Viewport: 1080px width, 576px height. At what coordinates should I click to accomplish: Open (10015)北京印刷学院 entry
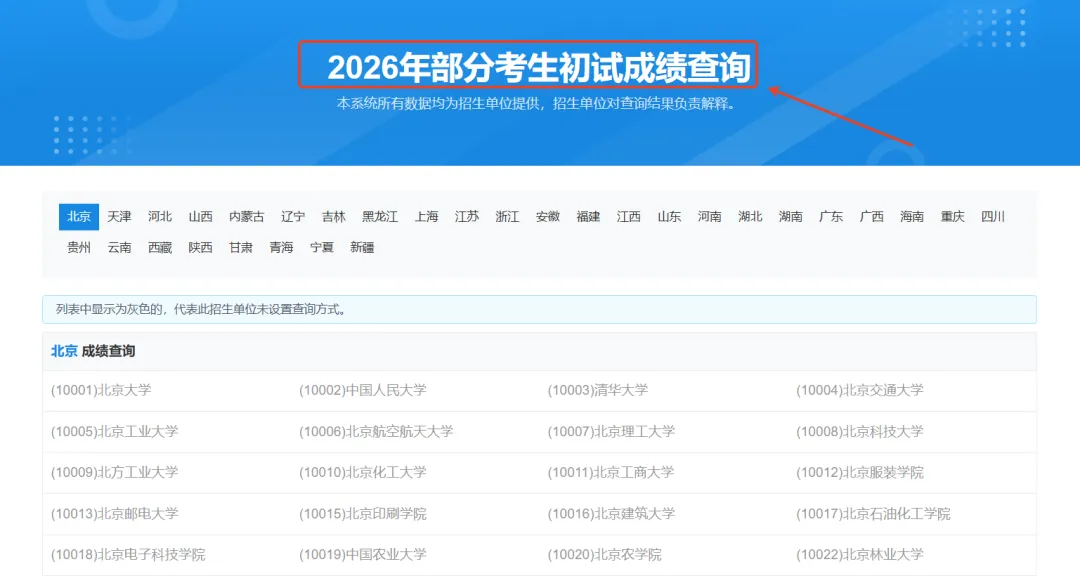point(363,513)
